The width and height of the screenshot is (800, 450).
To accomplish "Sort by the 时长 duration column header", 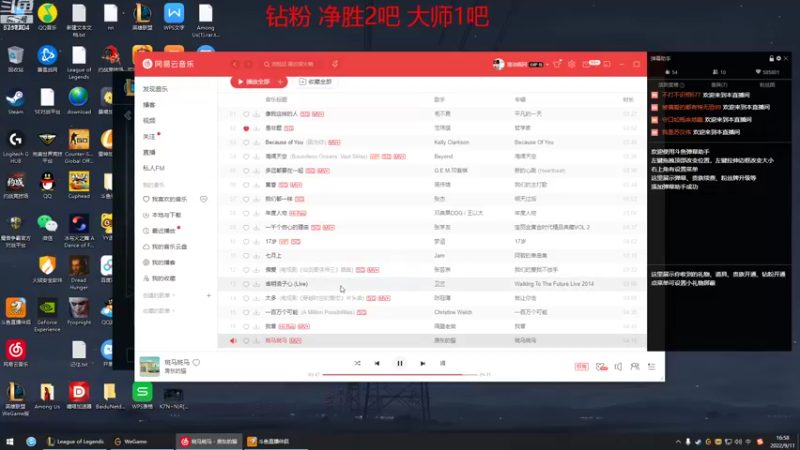I will 628,99.
